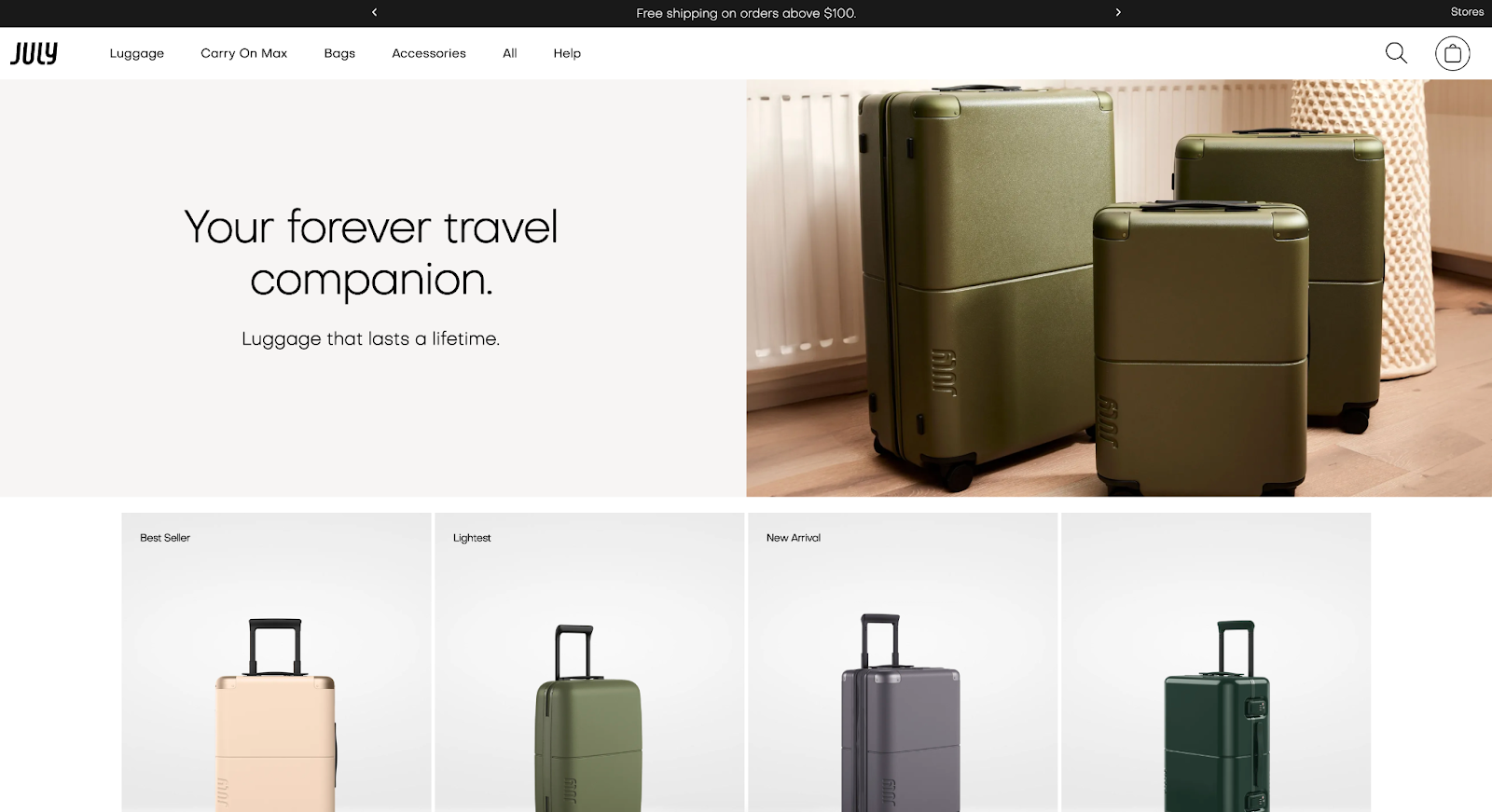This screenshot has width=1492, height=812.
Task: Open the Help menu item
Action: tap(567, 53)
